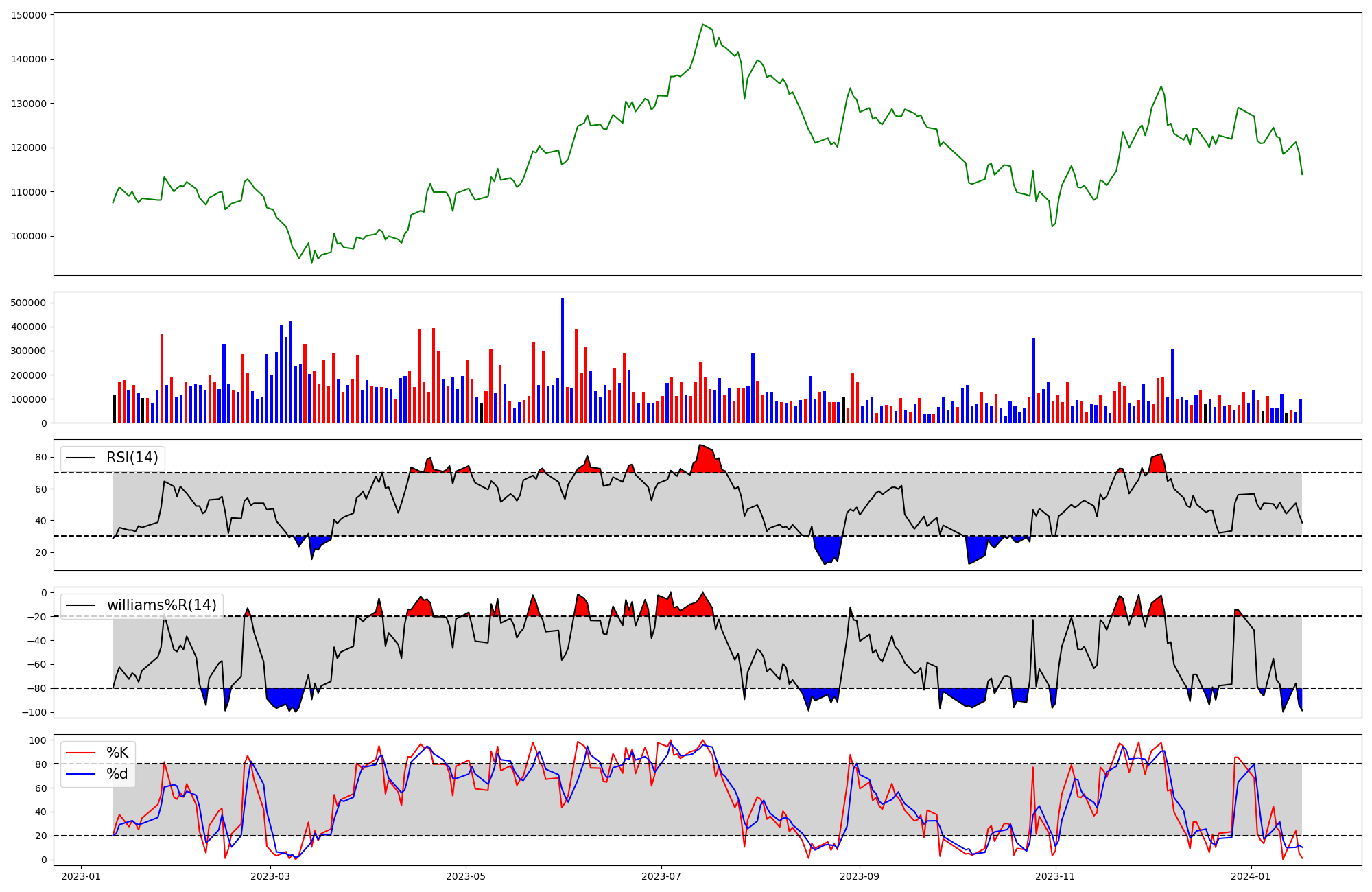Click the 2023-01 x-axis date label
Viewport: 1372px width, 892px height.
[x=81, y=876]
